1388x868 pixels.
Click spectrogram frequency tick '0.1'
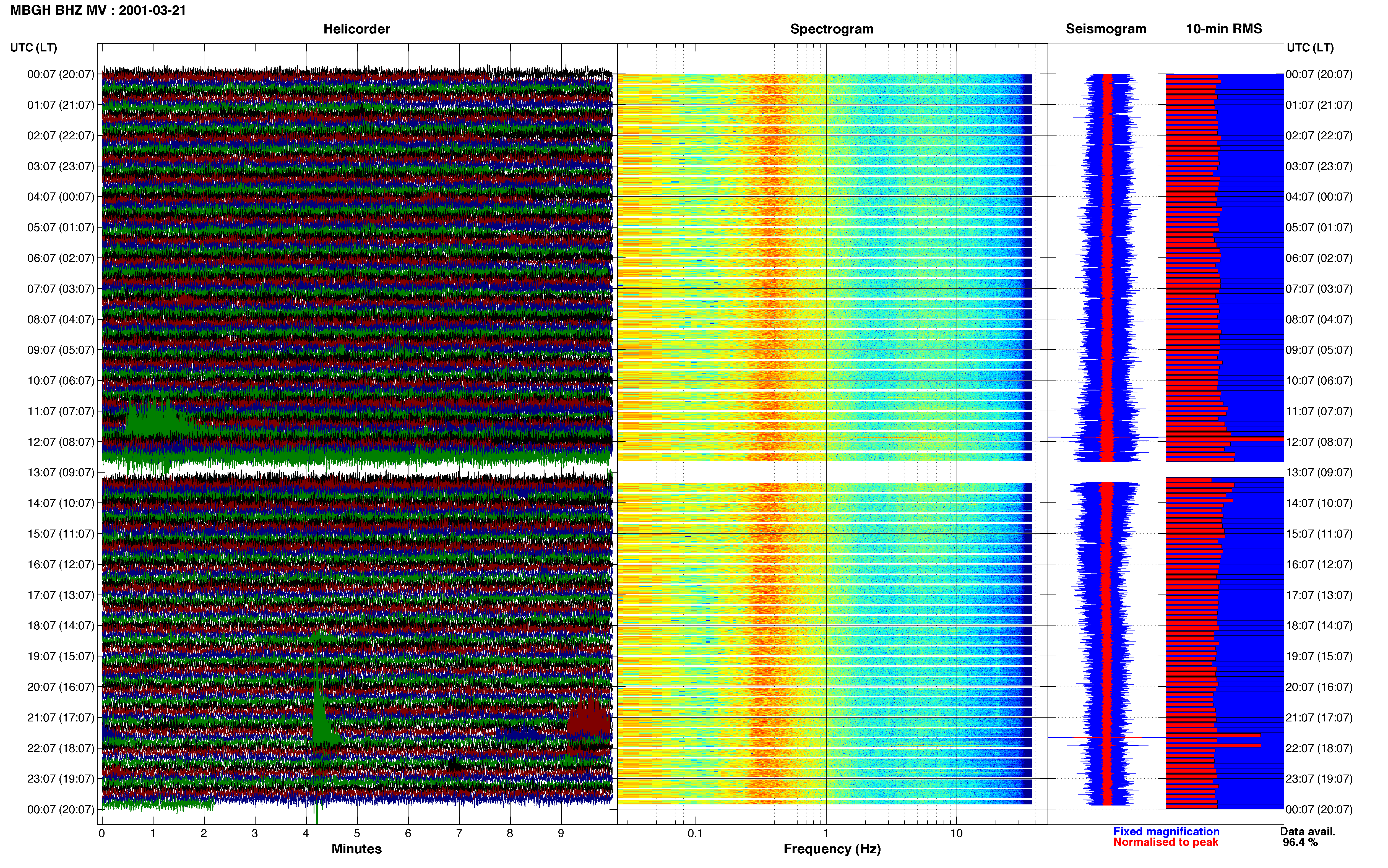coord(695,833)
